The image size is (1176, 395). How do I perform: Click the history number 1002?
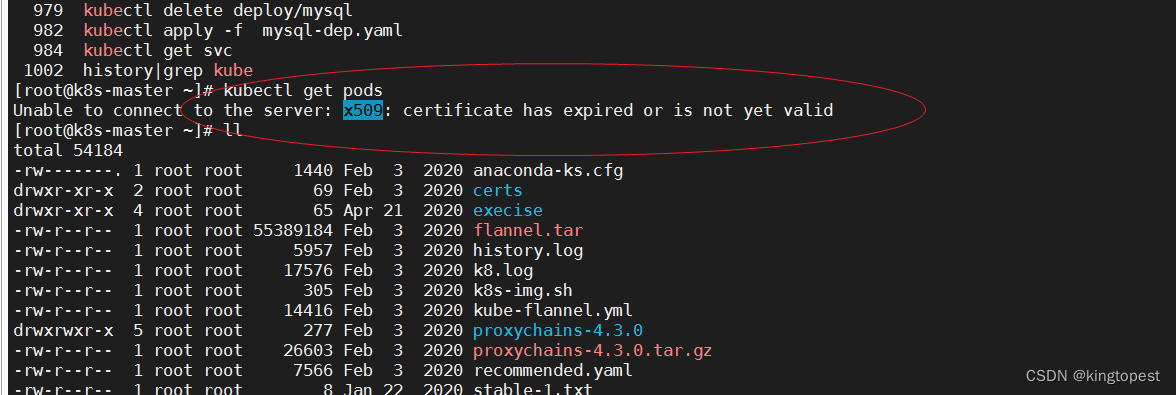click(x=44, y=71)
